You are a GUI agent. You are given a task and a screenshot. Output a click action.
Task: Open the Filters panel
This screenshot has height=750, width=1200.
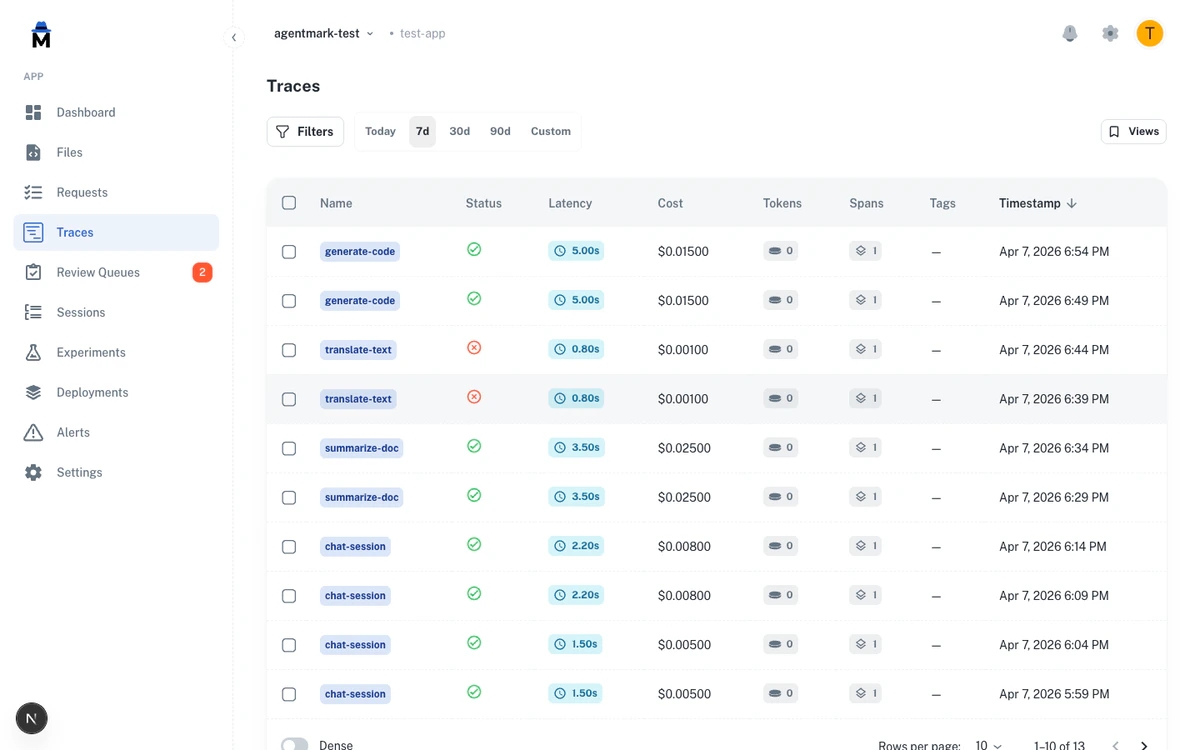[x=305, y=131]
